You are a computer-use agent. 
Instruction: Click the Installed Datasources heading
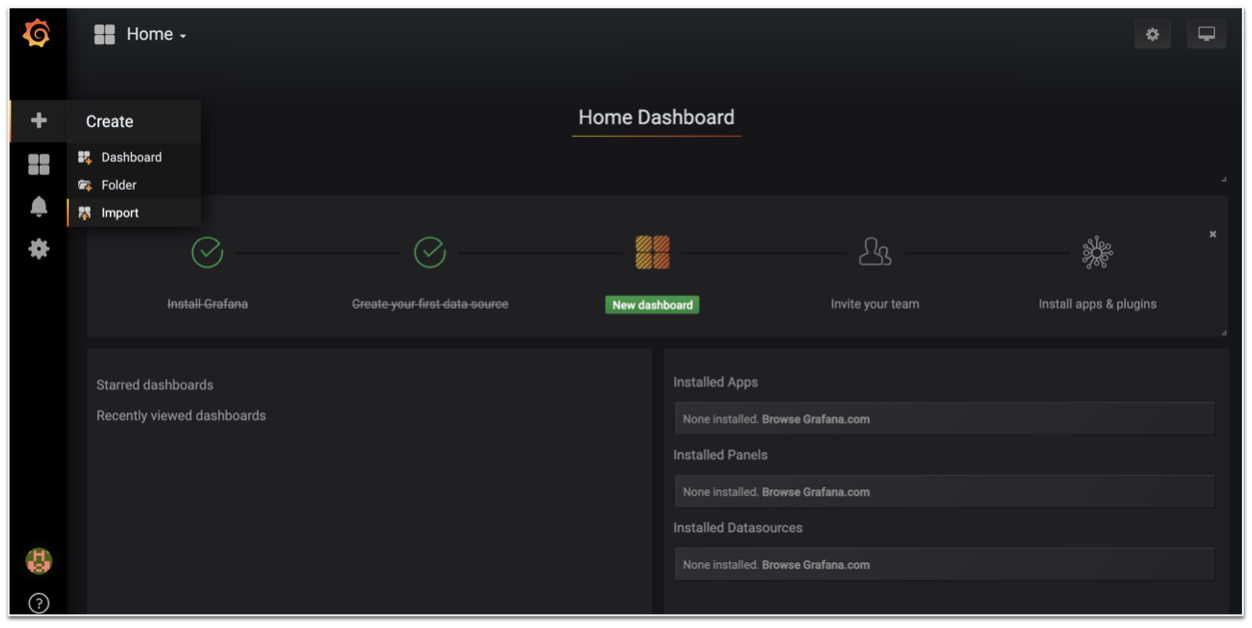(738, 528)
